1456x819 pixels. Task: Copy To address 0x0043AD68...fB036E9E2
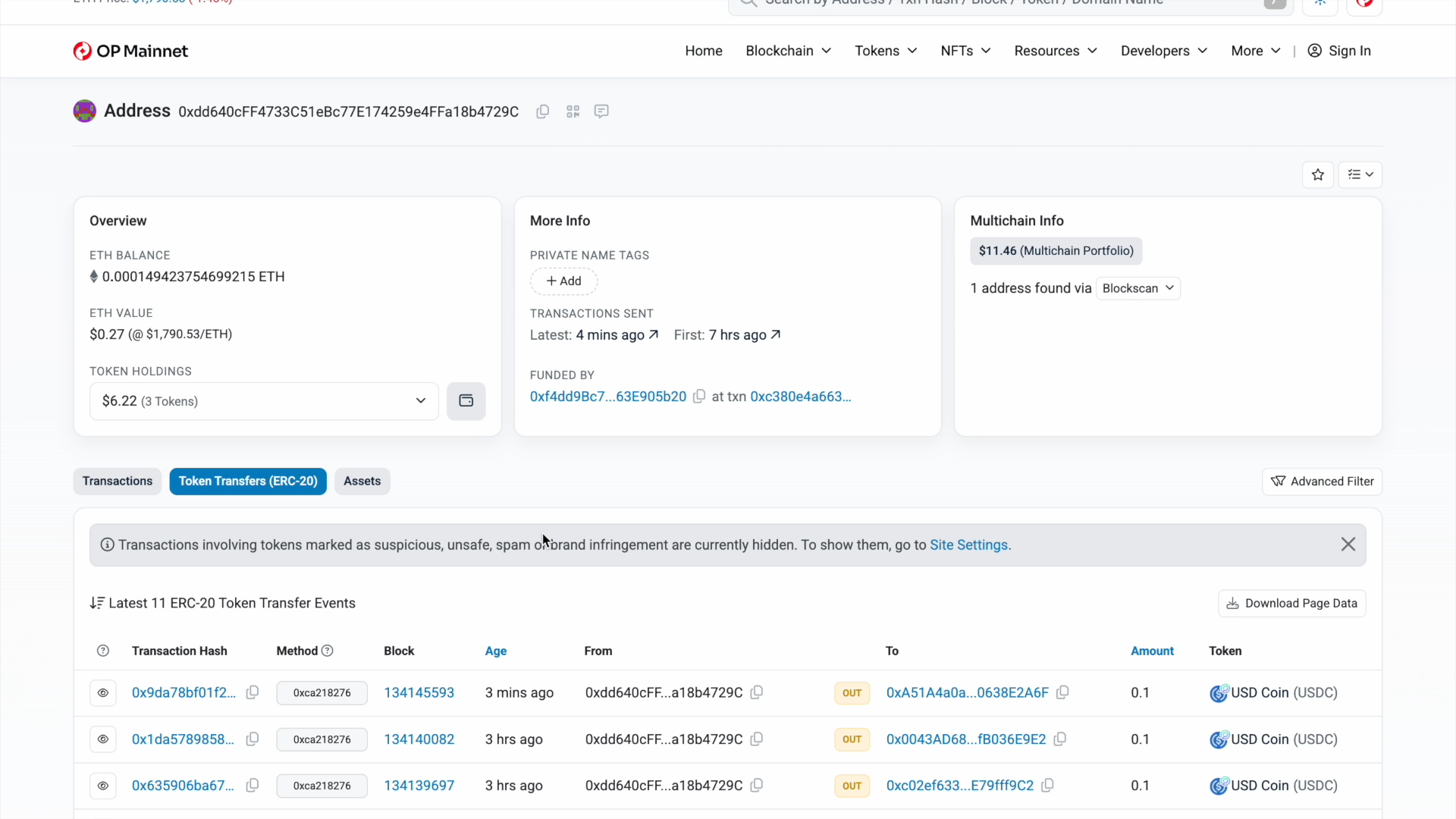point(1060,739)
